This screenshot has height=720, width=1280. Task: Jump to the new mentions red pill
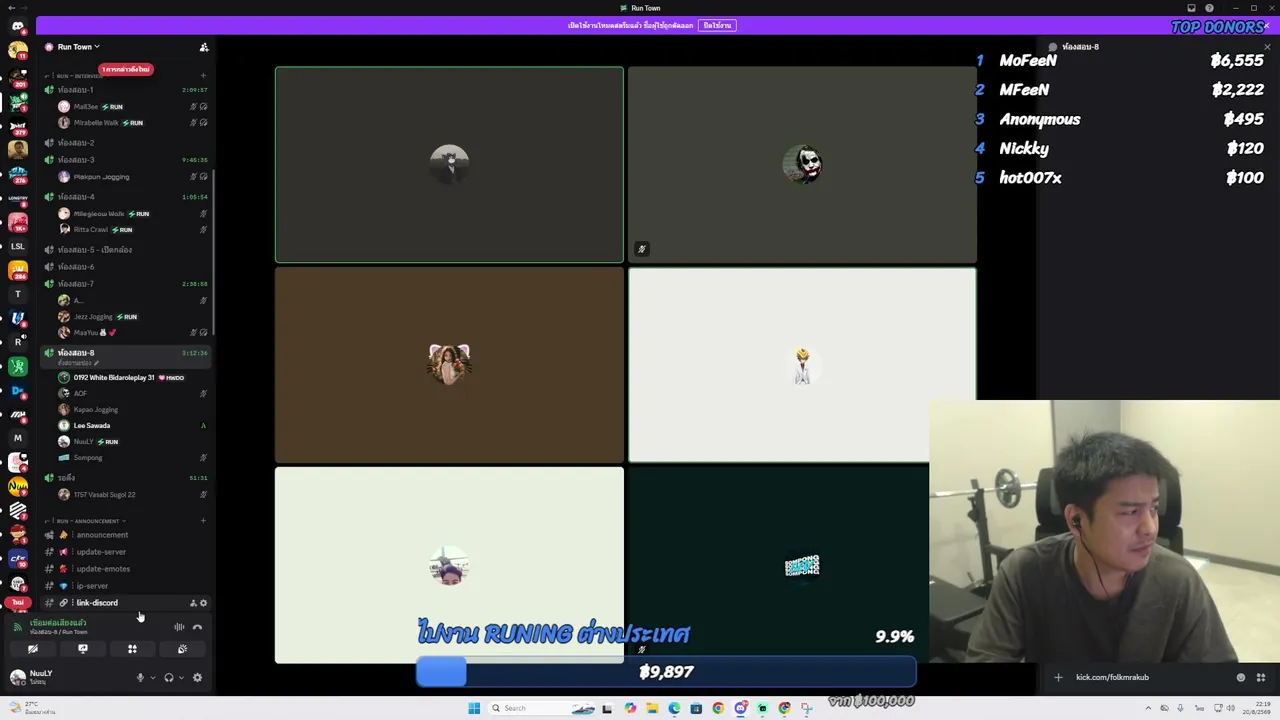pos(125,69)
